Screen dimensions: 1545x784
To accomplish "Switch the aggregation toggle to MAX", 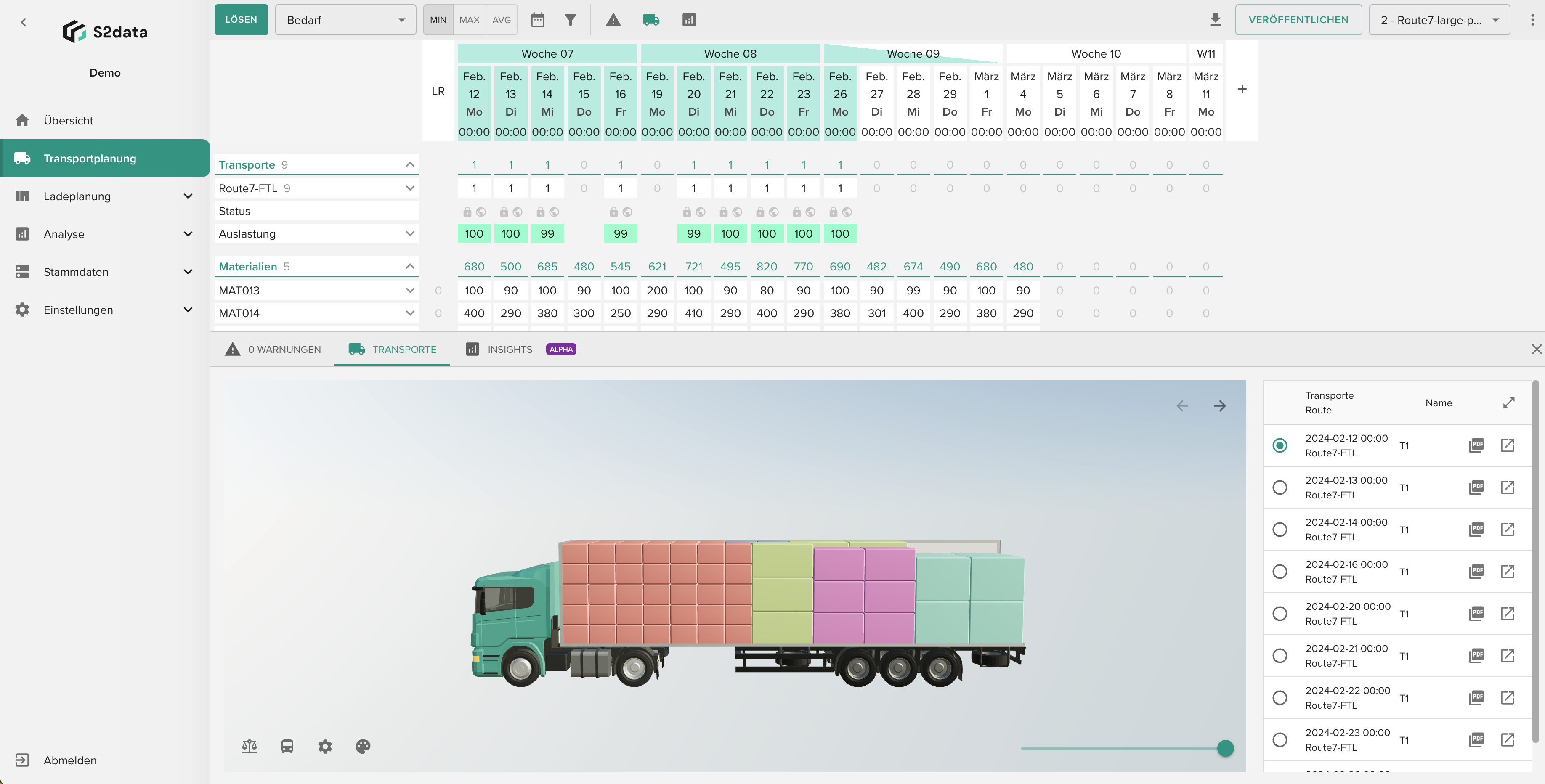I will click(x=470, y=20).
